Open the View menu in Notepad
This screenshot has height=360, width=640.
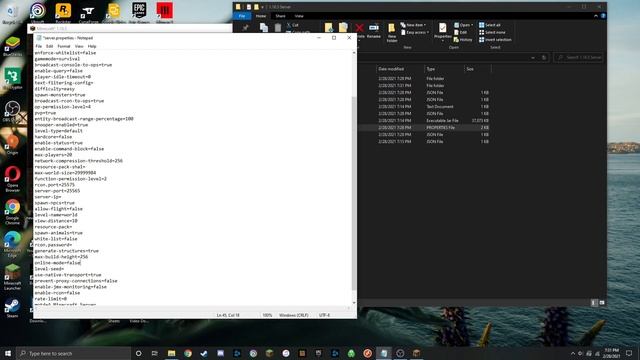79,46
